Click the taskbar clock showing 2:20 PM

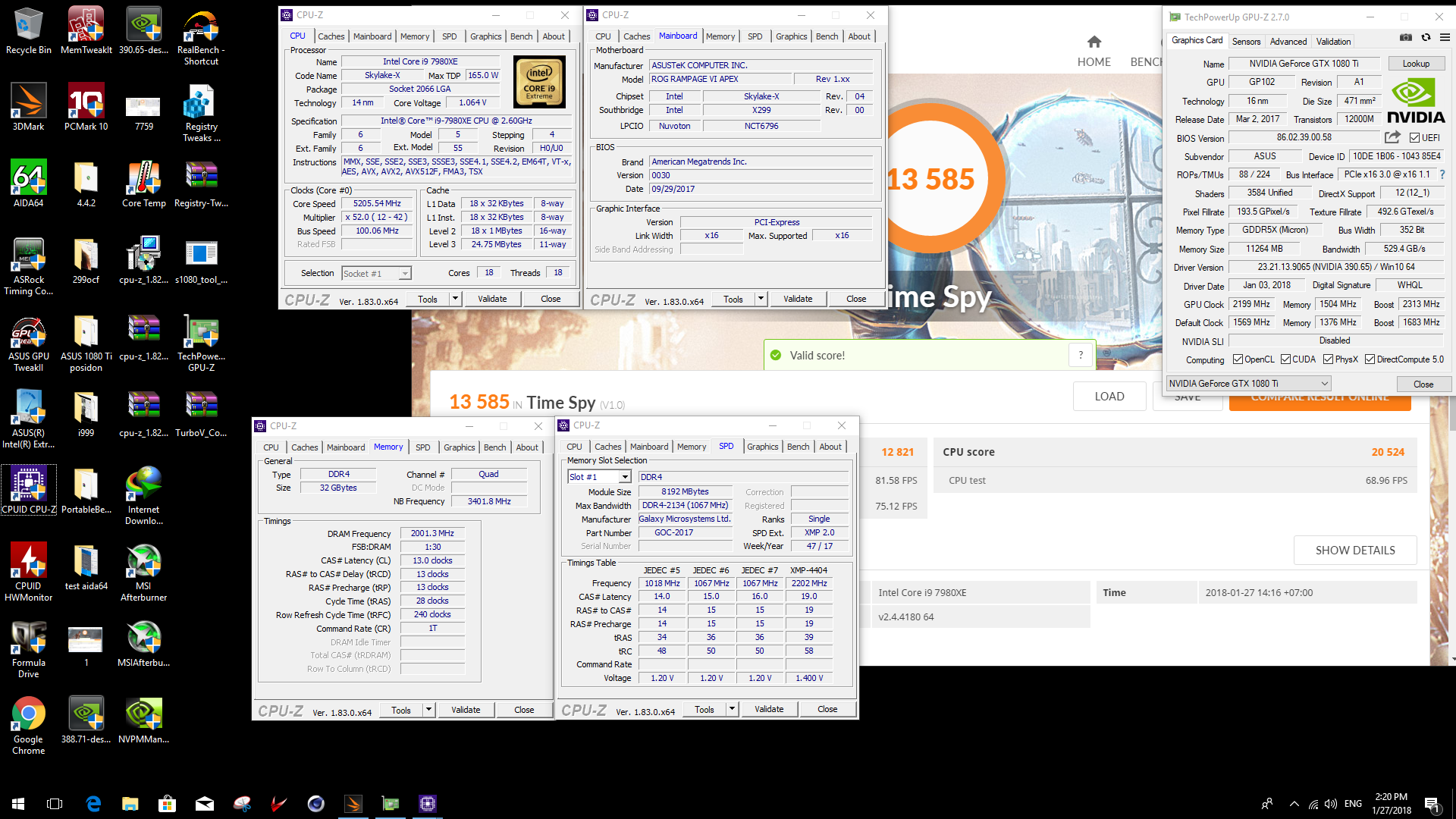1391,804
